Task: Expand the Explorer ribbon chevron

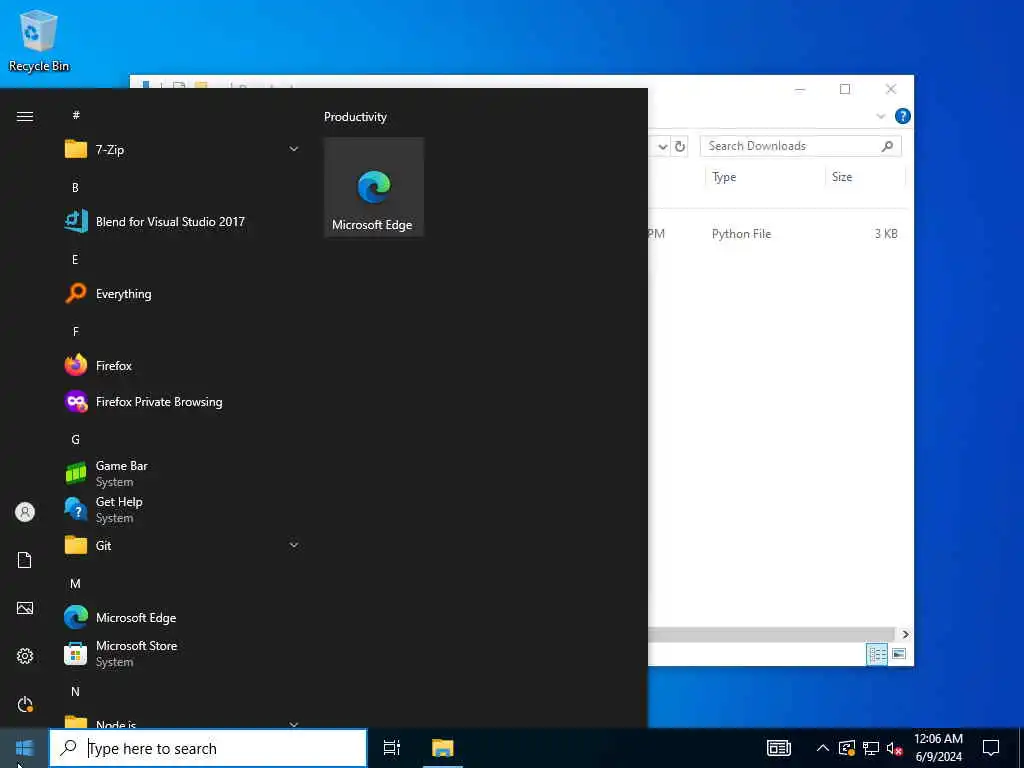Action: [x=880, y=116]
